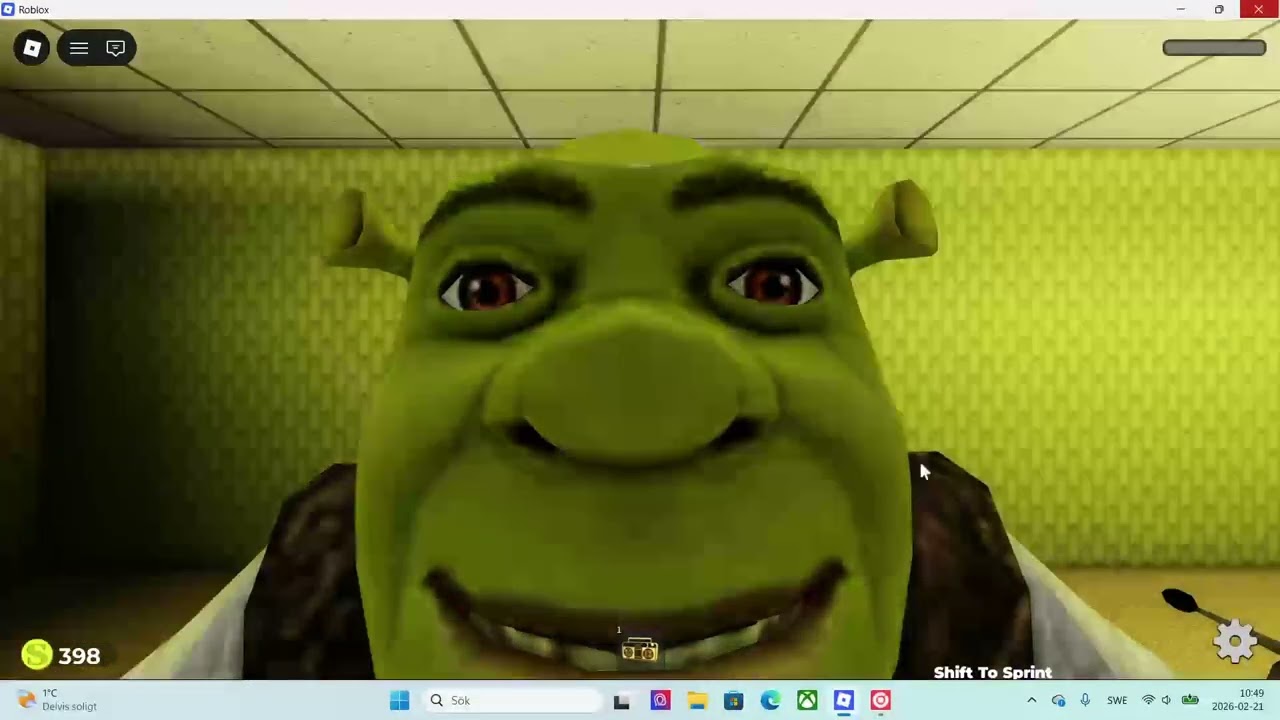Click the yellow coin currency icon
This screenshot has height=720, width=1280.
pos(37,655)
